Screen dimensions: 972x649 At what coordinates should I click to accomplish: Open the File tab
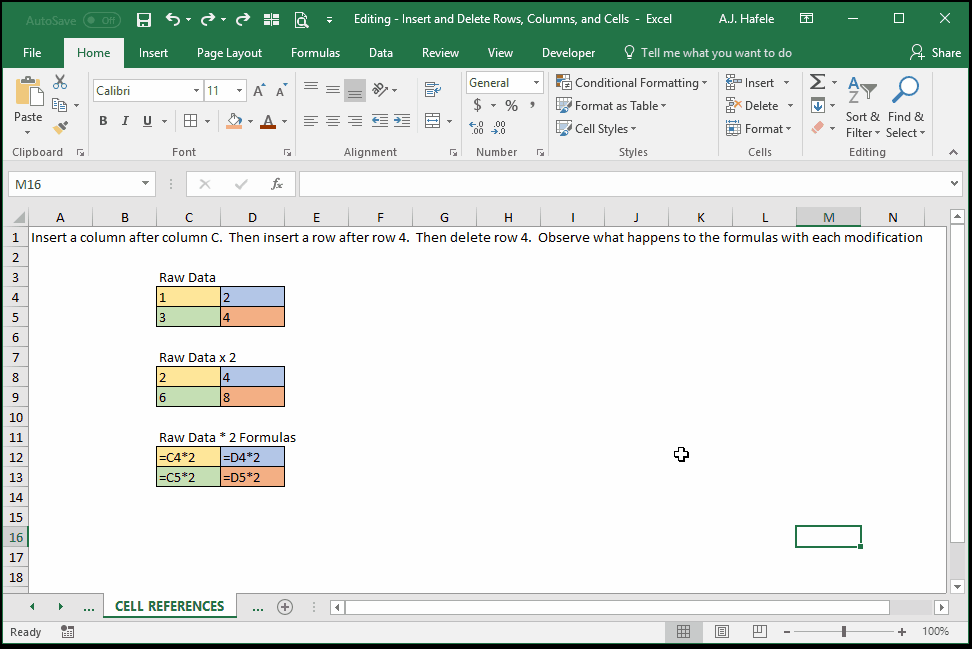coord(32,53)
